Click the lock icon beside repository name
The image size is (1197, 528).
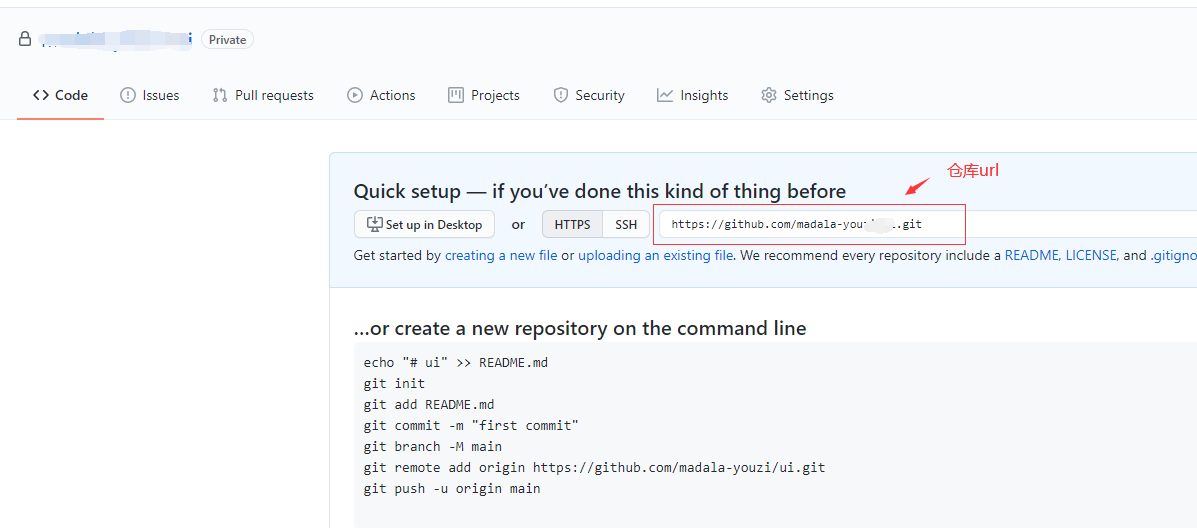pos(26,39)
